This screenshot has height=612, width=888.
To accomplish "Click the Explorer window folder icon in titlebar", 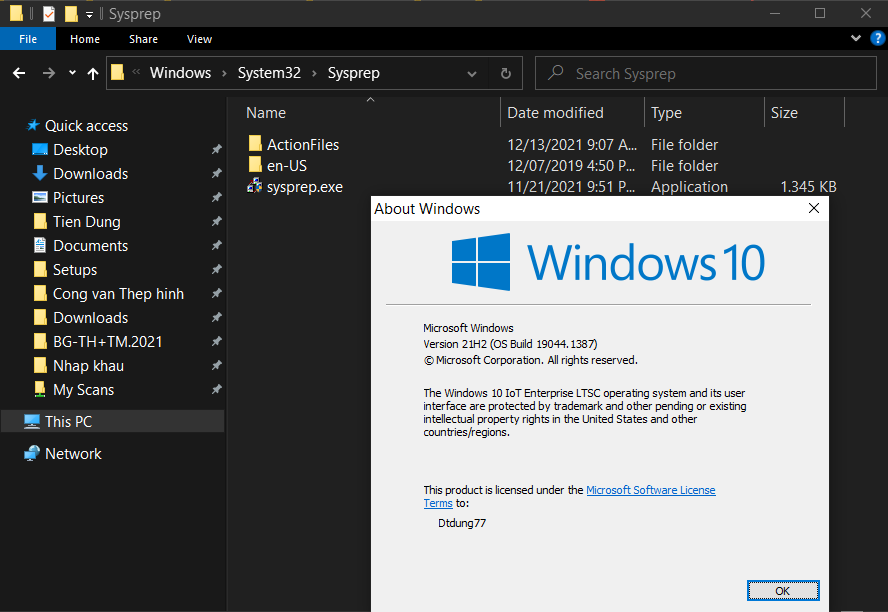I will click(16, 13).
